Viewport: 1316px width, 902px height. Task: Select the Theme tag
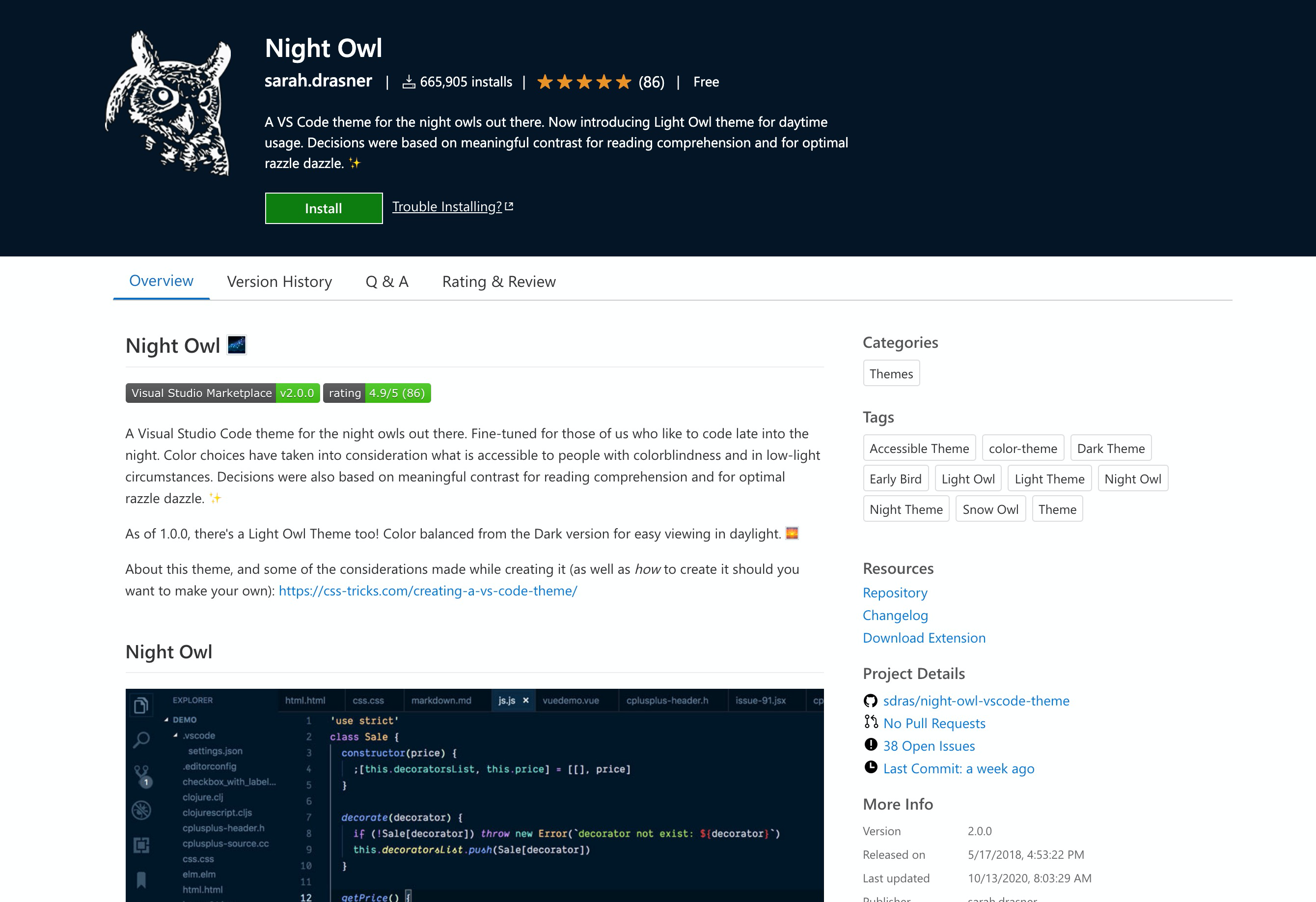[x=1057, y=509]
